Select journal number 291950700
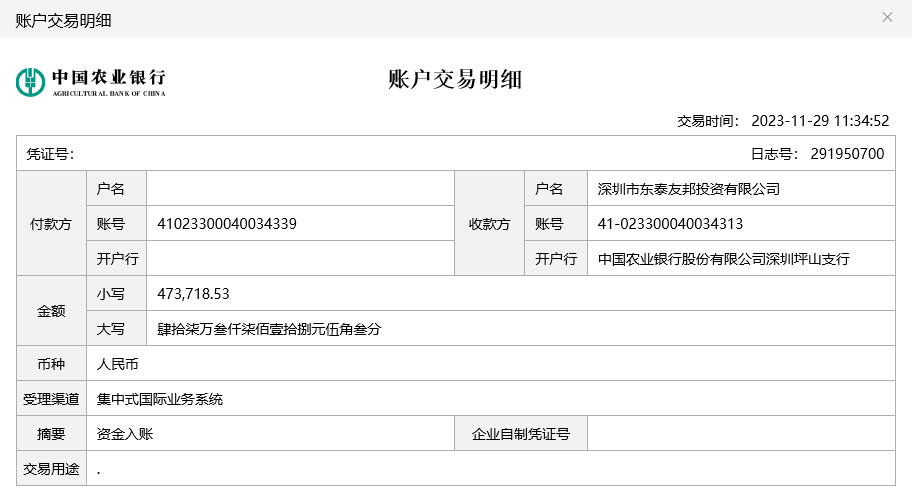The width and height of the screenshot is (912, 494). [x=847, y=154]
